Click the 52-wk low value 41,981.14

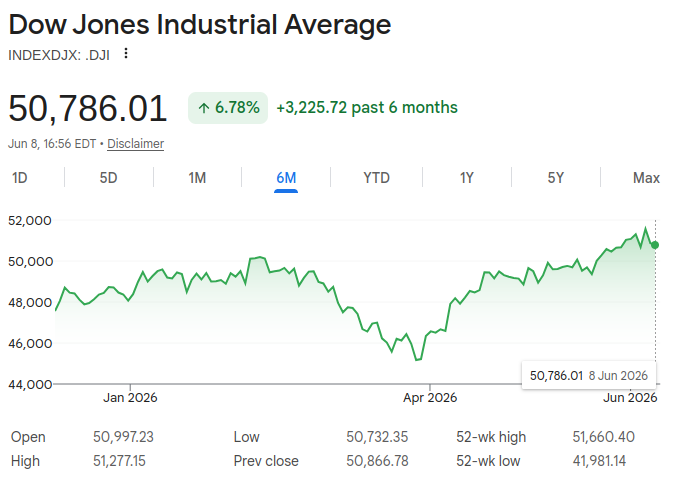[x=599, y=461]
